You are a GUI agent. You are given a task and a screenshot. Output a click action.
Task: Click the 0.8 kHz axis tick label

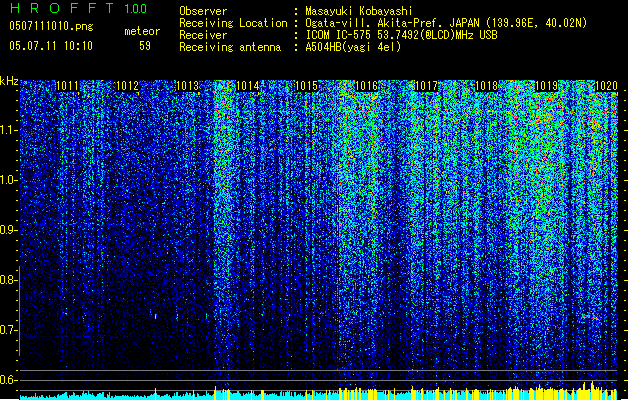(9, 280)
